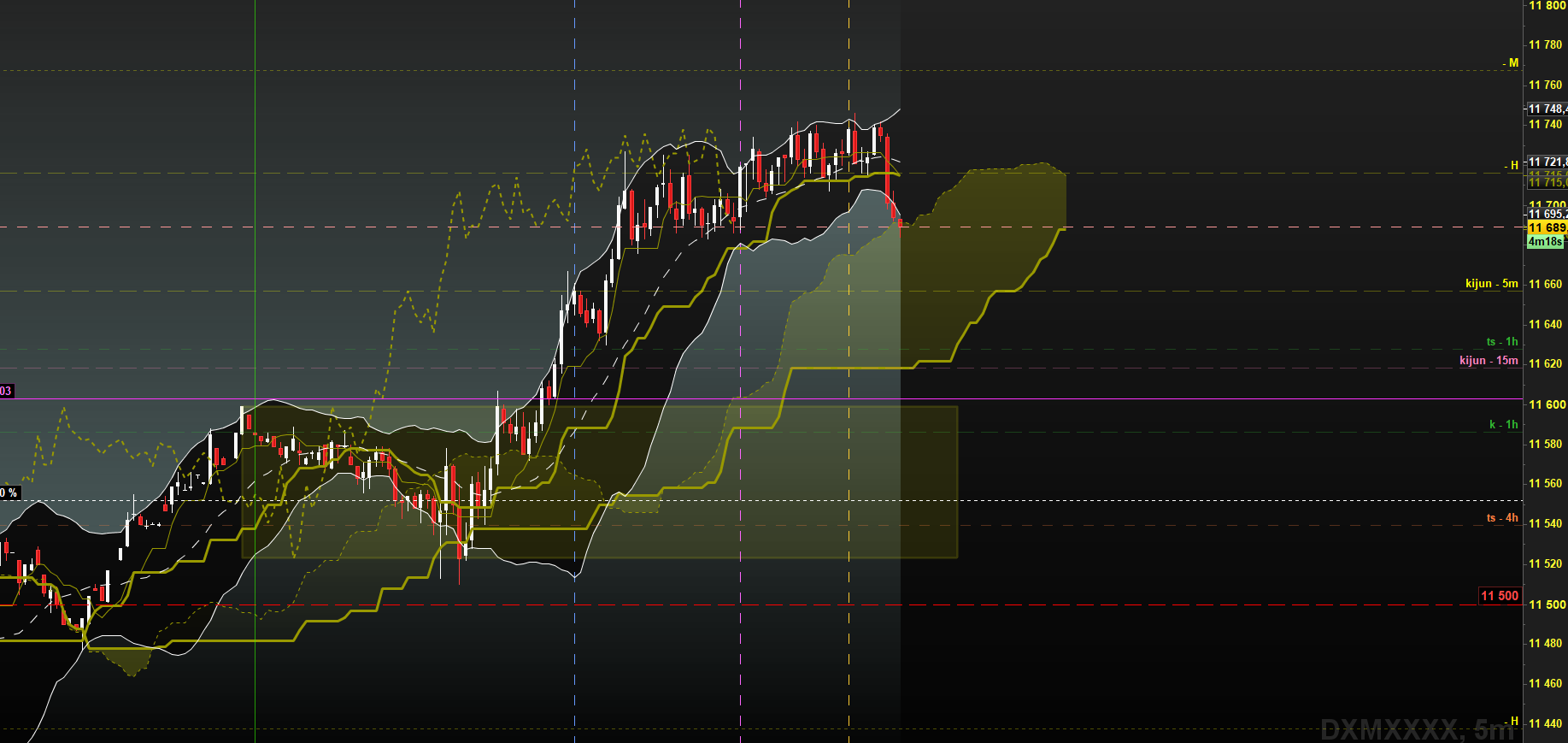Click the upper '- H' level label near 11 721
This screenshot has width=1568, height=743.
(1512, 166)
